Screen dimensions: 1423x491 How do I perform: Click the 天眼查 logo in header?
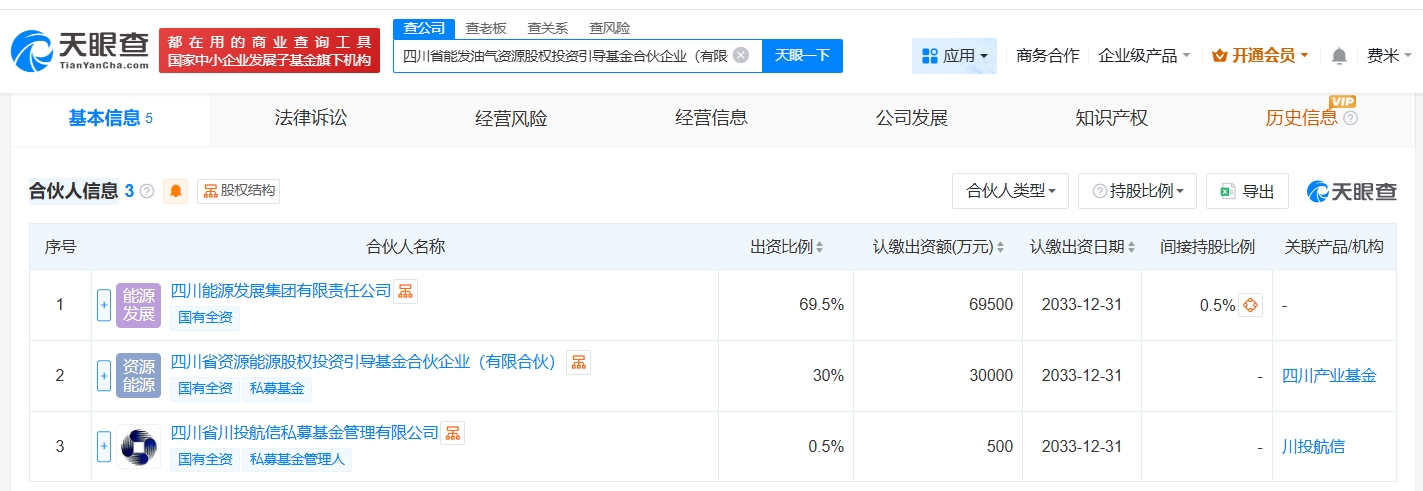(80, 50)
